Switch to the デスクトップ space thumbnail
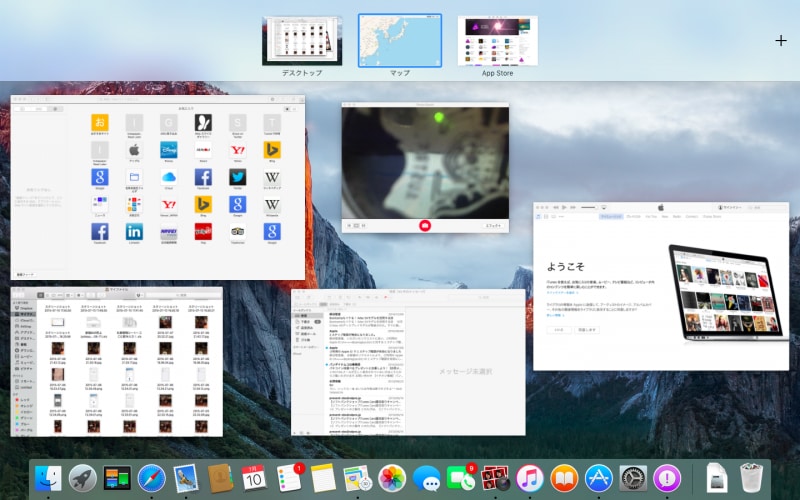800x500 pixels. tap(302, 40)
